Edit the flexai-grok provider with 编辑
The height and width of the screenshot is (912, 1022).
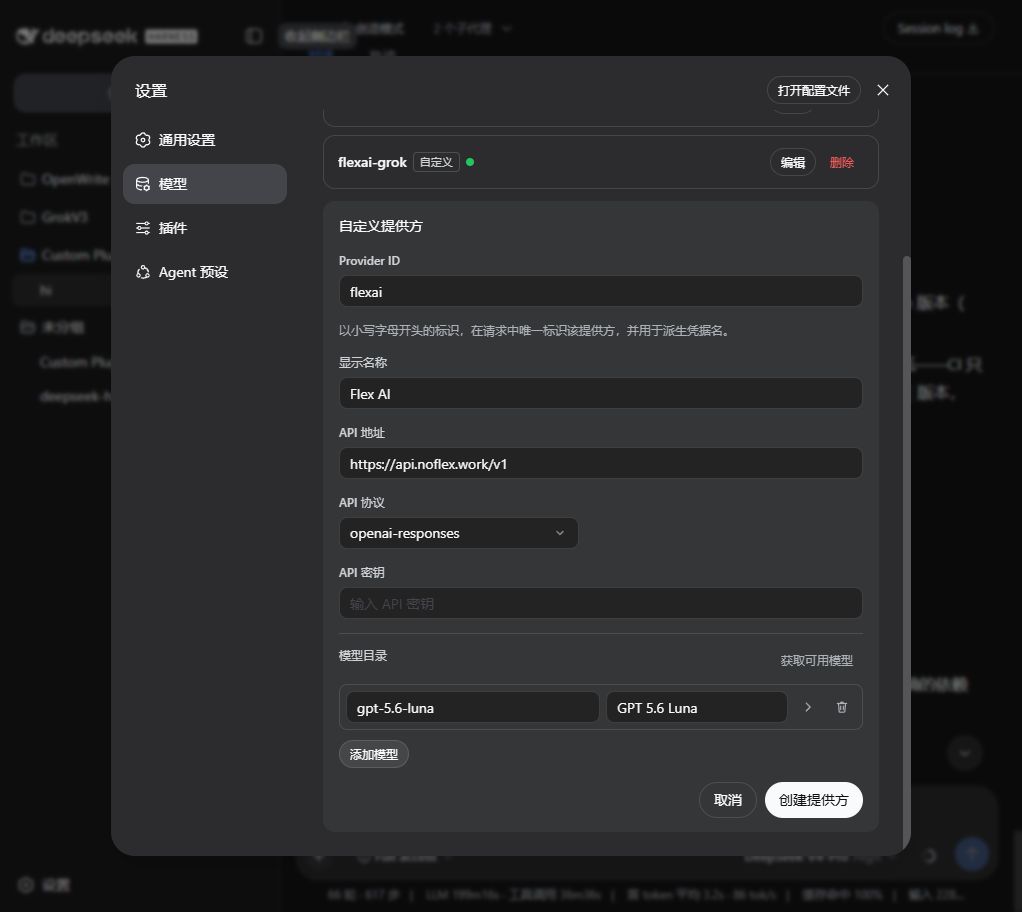[793, 162]
